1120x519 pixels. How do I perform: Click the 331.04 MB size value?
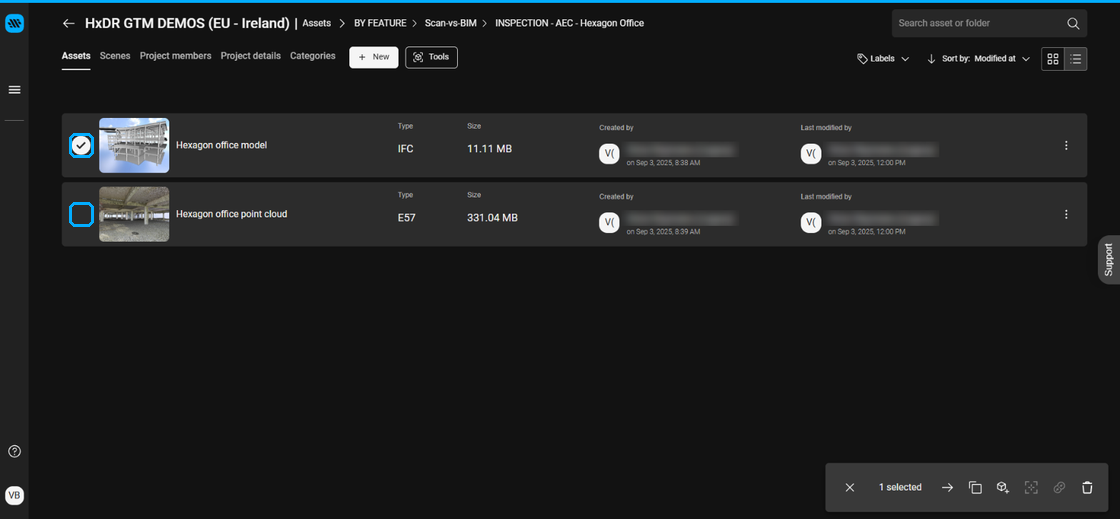coord(492,218)
